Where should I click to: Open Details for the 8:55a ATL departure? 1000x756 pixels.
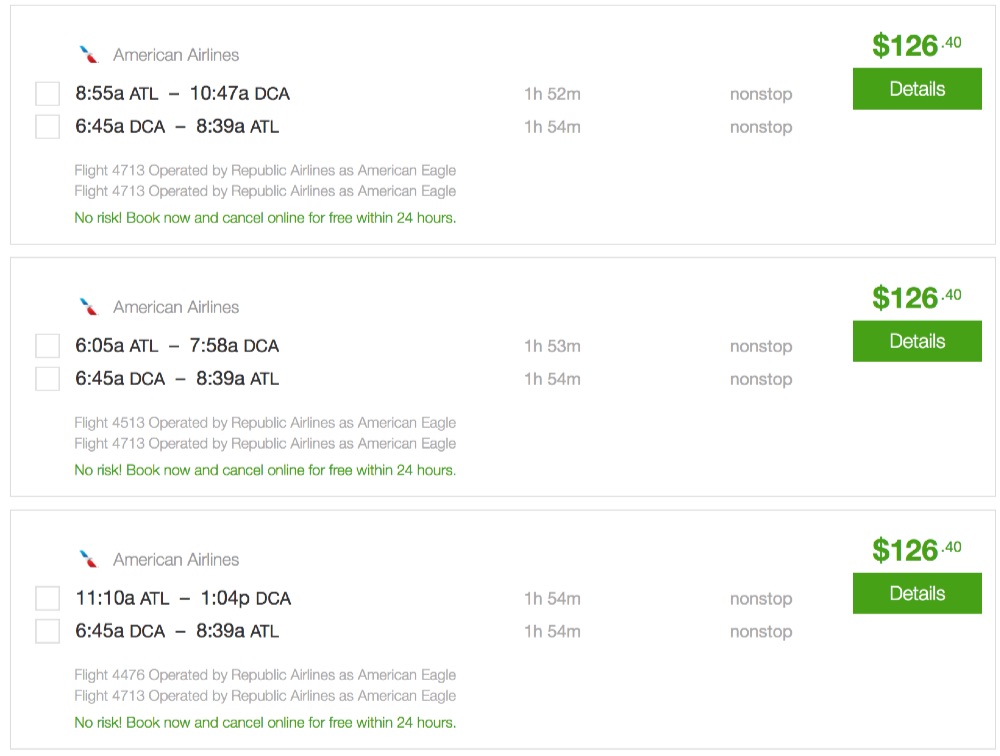pyautogui.click(x=916, y=89)
